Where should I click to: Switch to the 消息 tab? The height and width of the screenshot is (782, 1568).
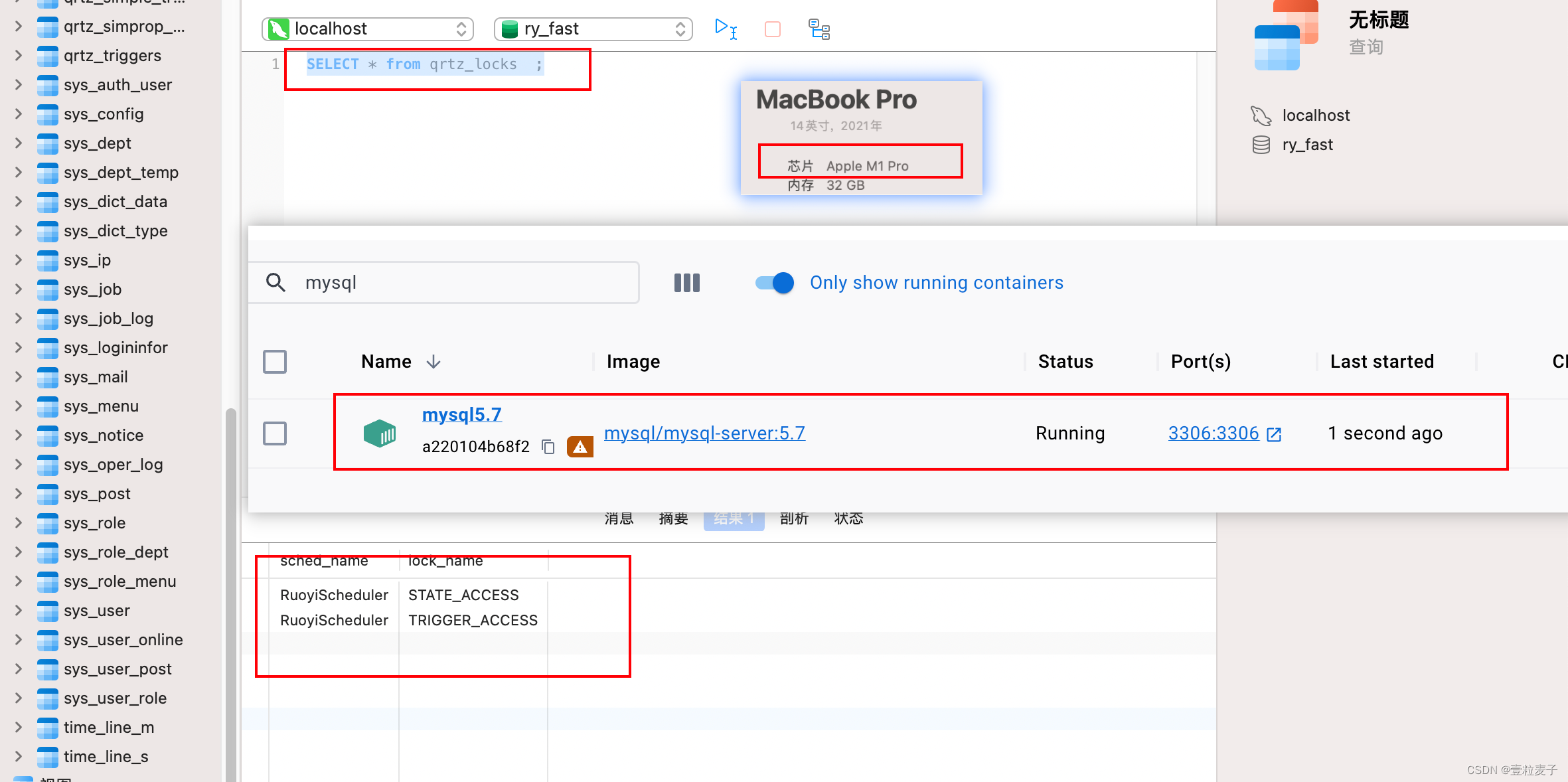(619, 519)
